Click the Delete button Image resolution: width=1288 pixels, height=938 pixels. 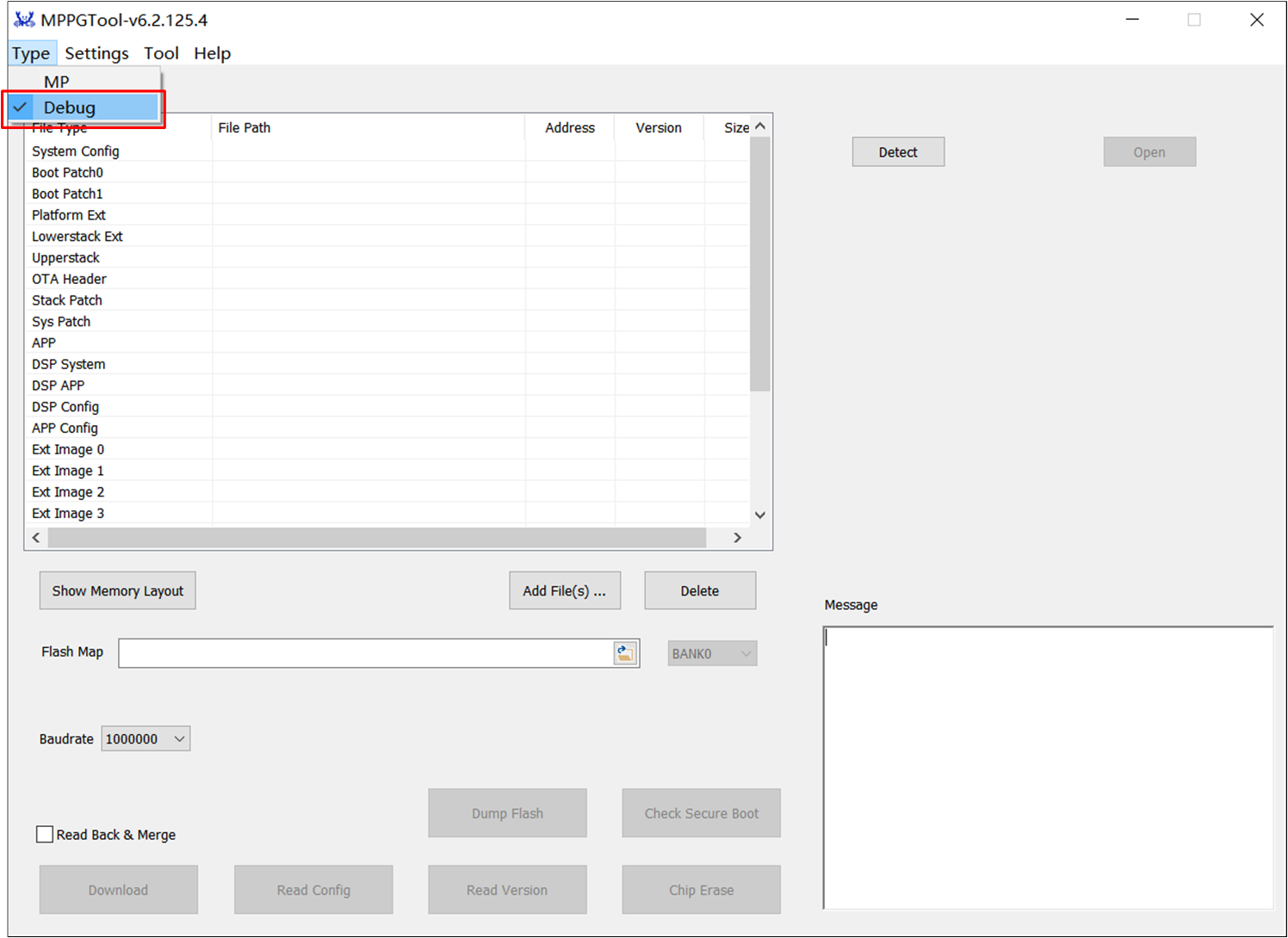tap(699, 590)
